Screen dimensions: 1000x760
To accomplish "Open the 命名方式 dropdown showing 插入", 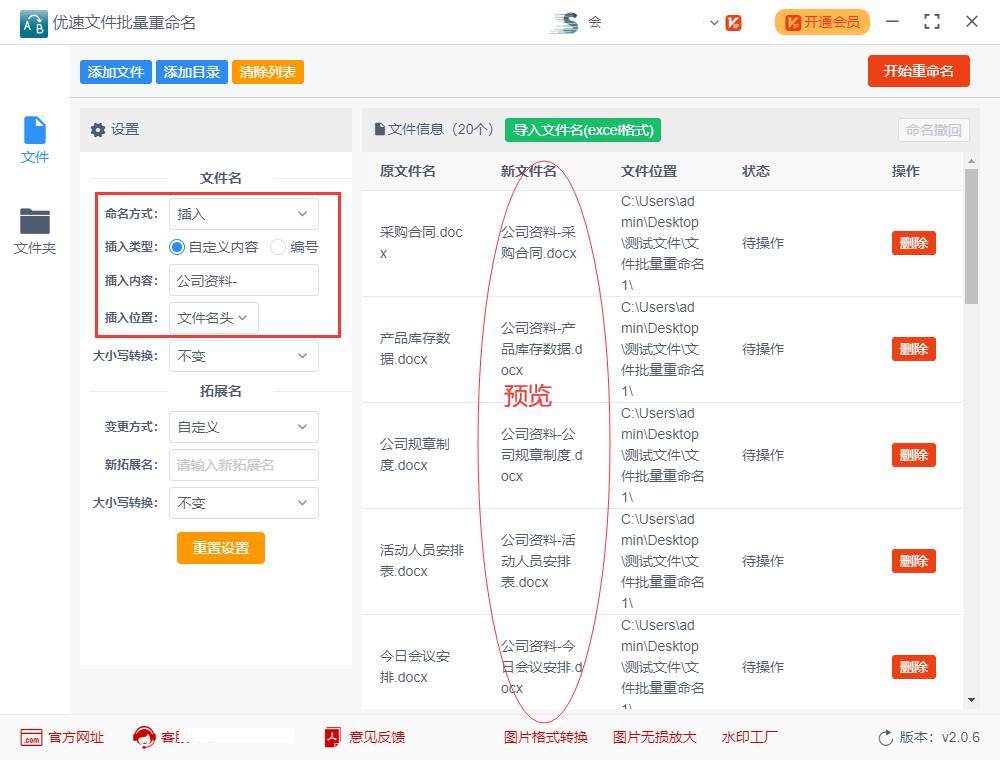I will (243, 213).
